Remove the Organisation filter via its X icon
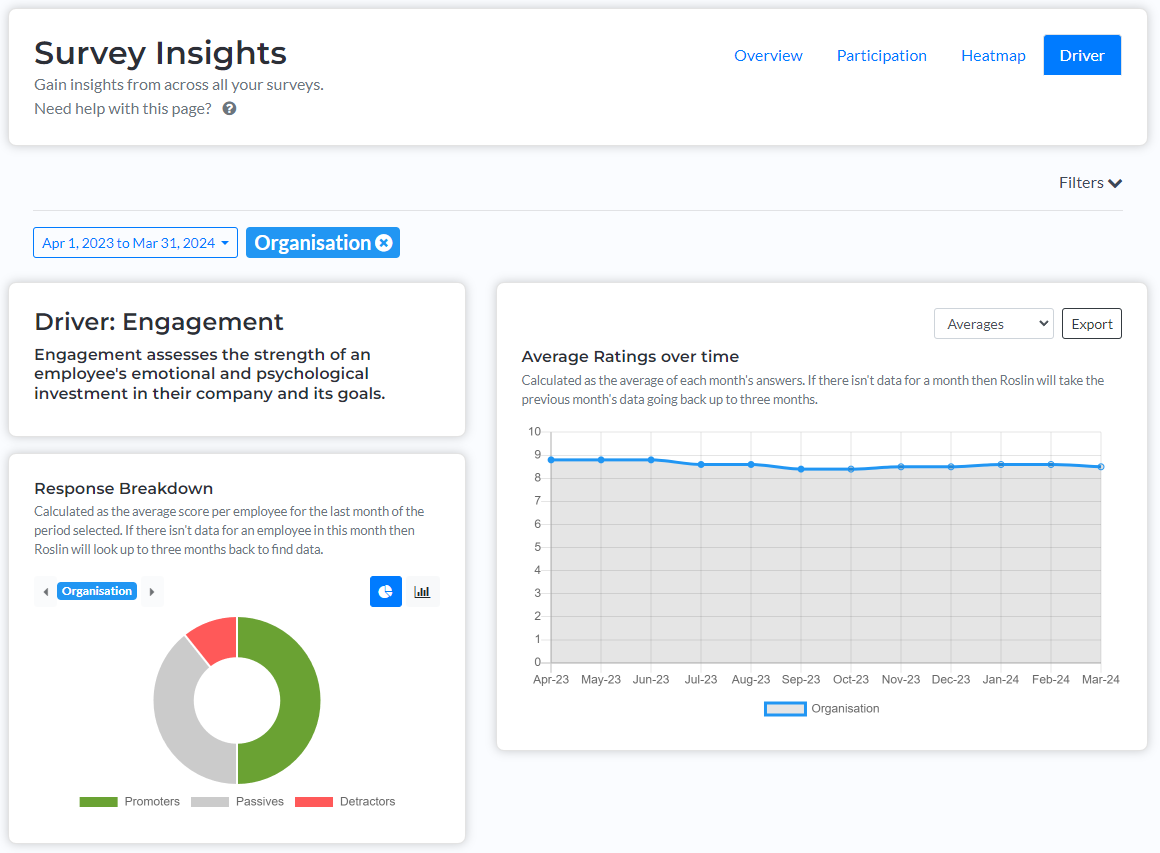The image size is (1160, 853). pyautogui.click(x=384, y=242)
